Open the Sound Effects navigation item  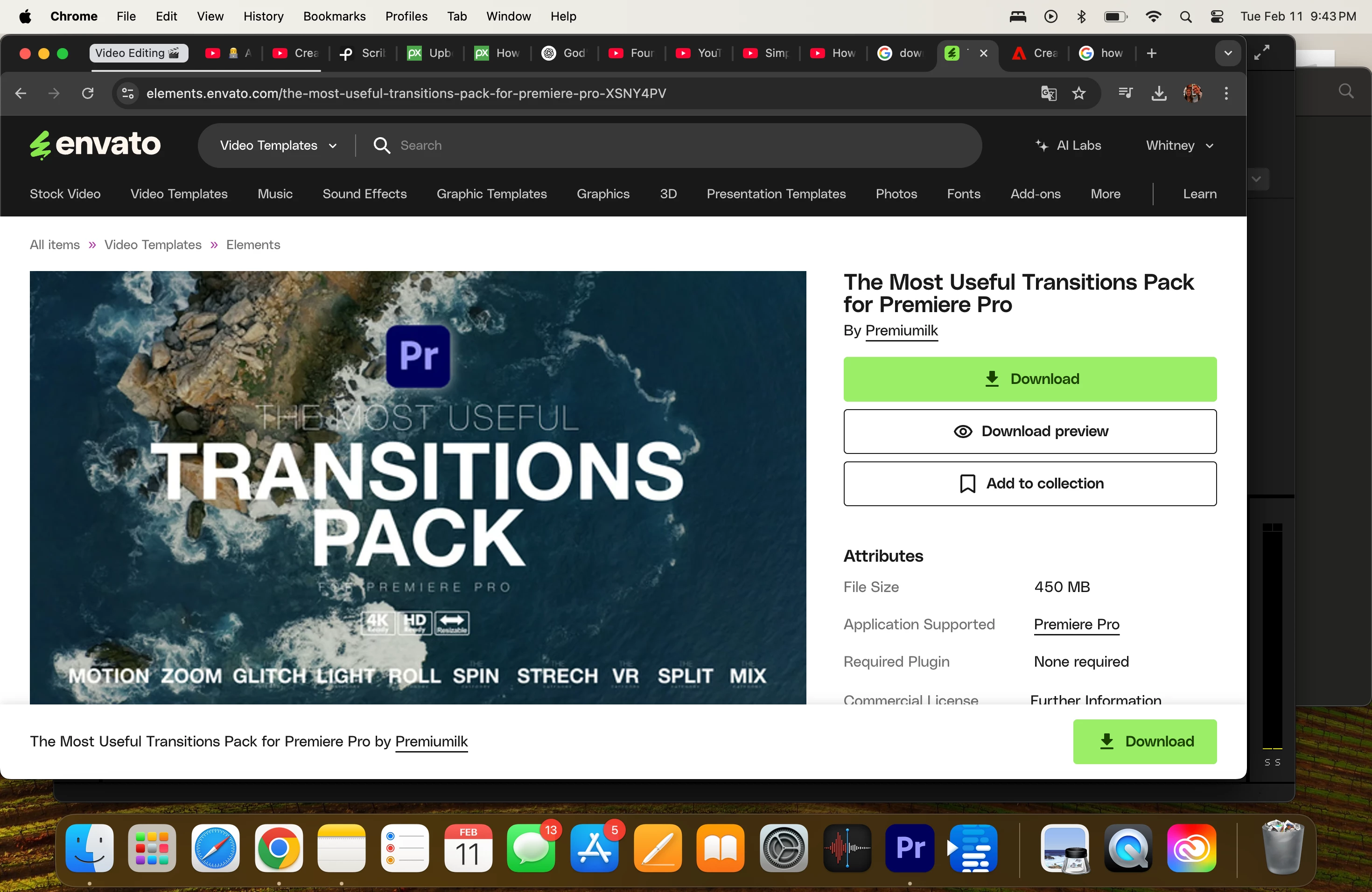tap(364, 194)
